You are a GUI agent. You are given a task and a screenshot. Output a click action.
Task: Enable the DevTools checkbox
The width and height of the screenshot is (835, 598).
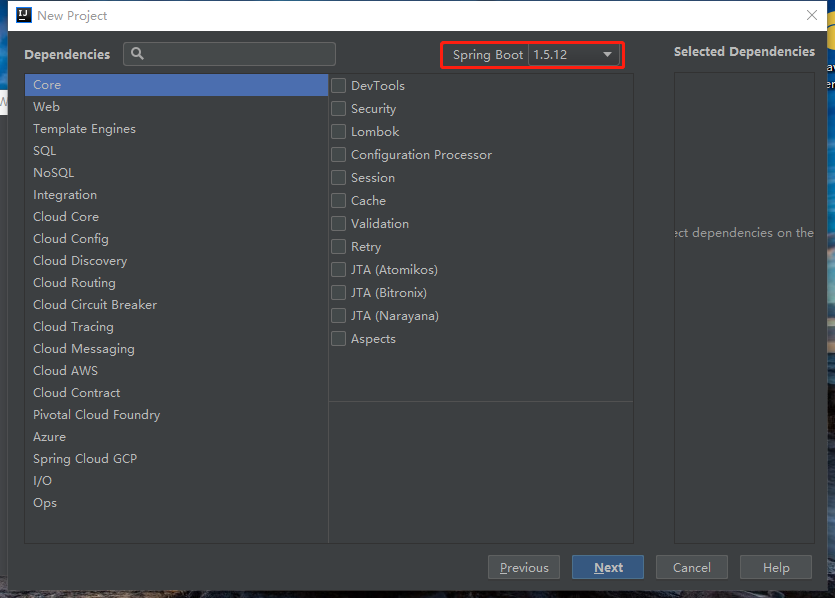coord(339,86)
